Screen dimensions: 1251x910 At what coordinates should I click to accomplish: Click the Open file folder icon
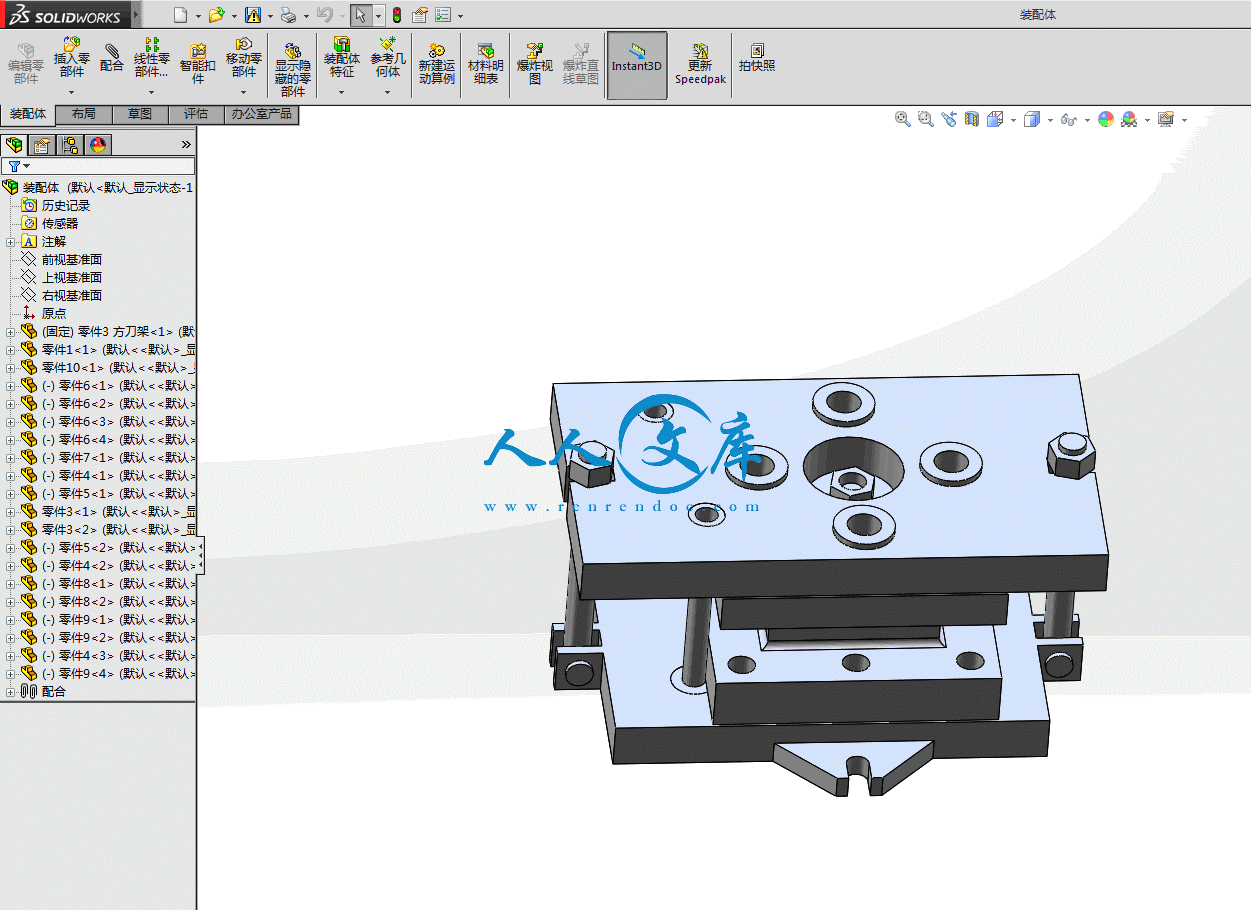[x=216, y=15]
